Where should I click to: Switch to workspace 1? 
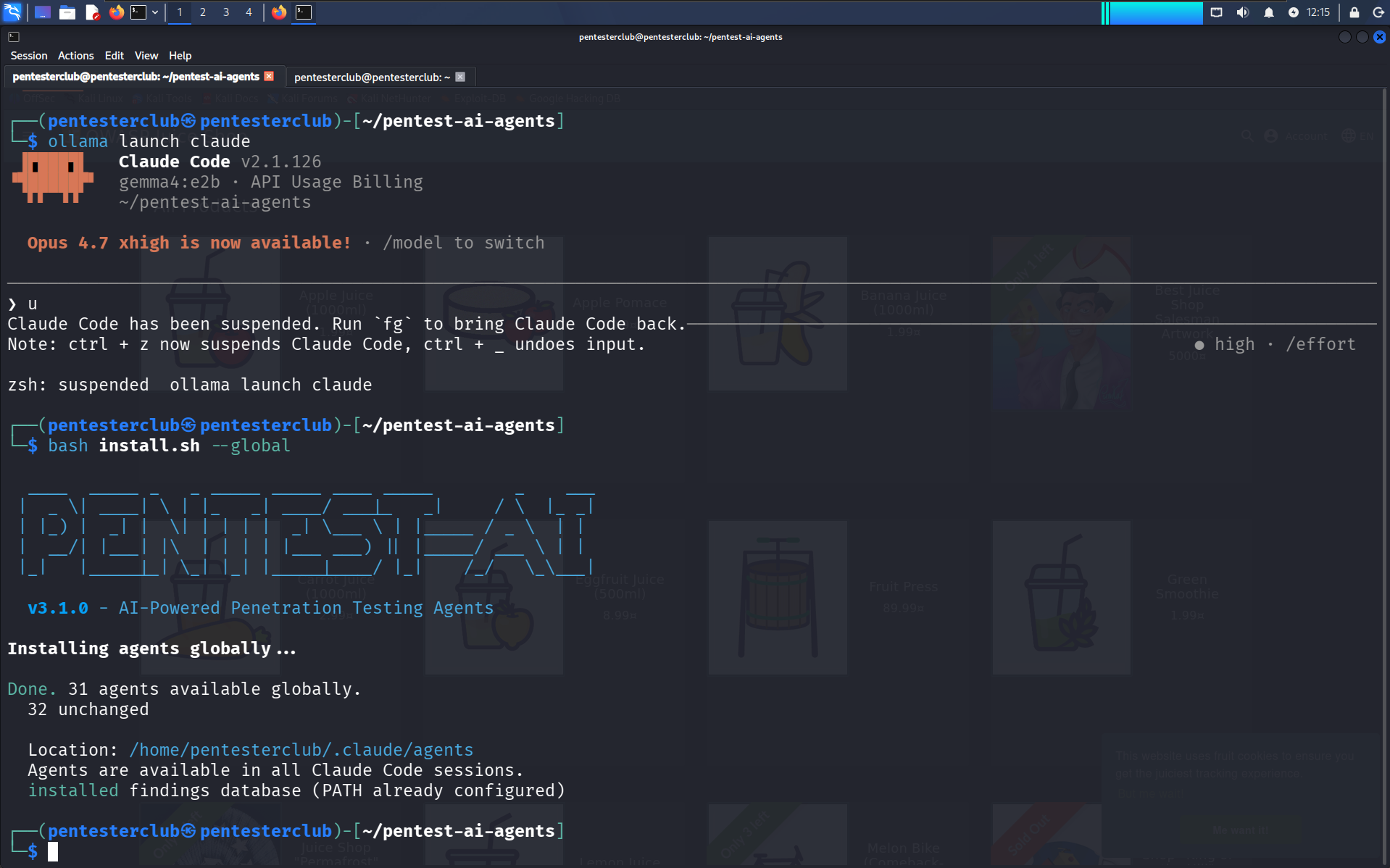coord(180,12)
